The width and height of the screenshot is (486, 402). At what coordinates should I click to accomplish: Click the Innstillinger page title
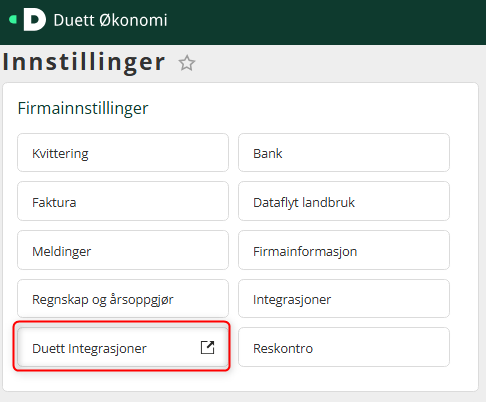[x=84, y=63]
